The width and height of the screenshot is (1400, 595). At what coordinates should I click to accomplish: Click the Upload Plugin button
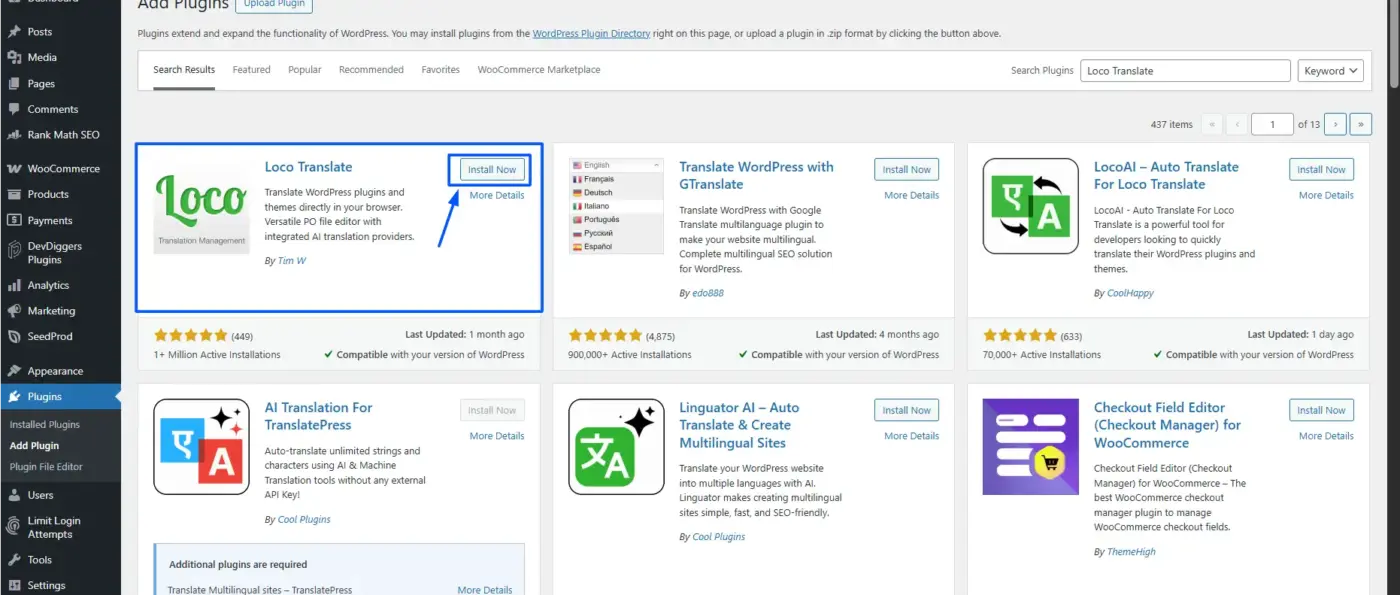point(274,5)
